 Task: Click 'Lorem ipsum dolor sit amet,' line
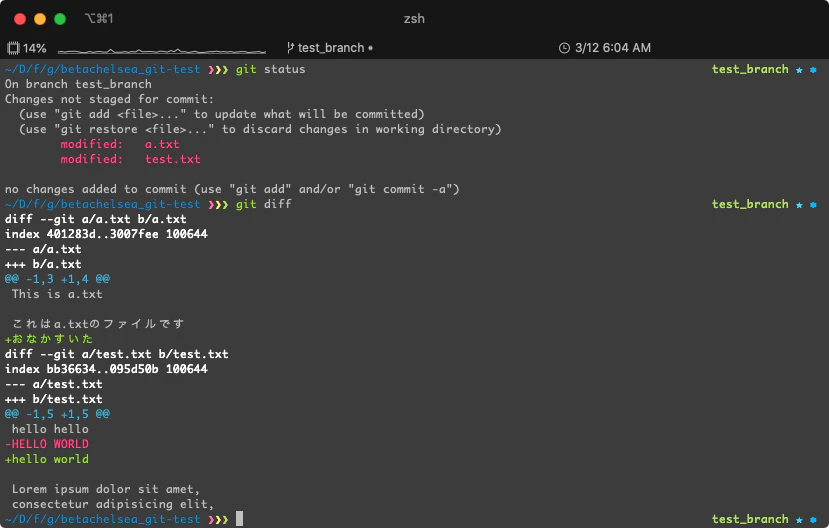106,489
